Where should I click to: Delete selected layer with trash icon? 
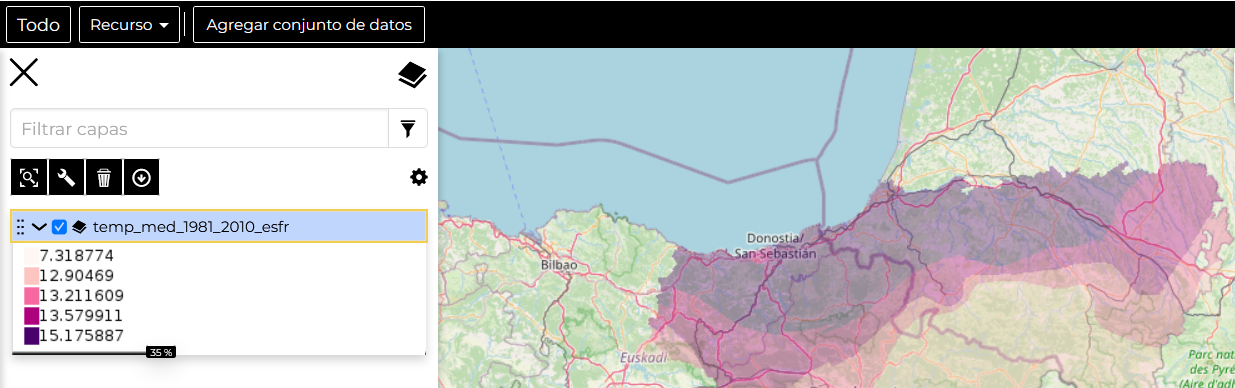104,177
